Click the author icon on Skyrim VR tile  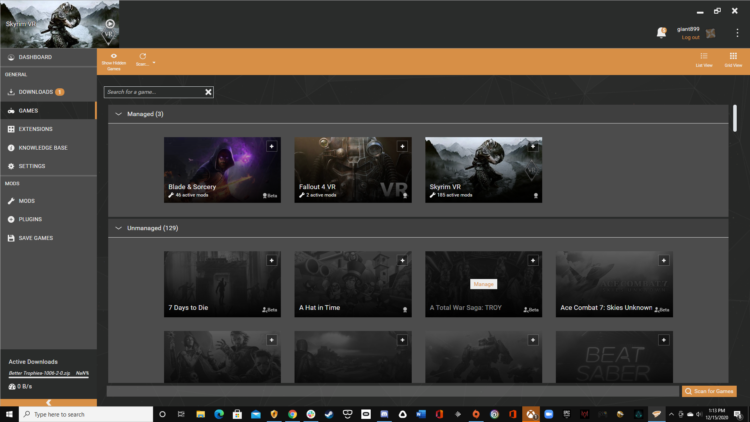536,196
